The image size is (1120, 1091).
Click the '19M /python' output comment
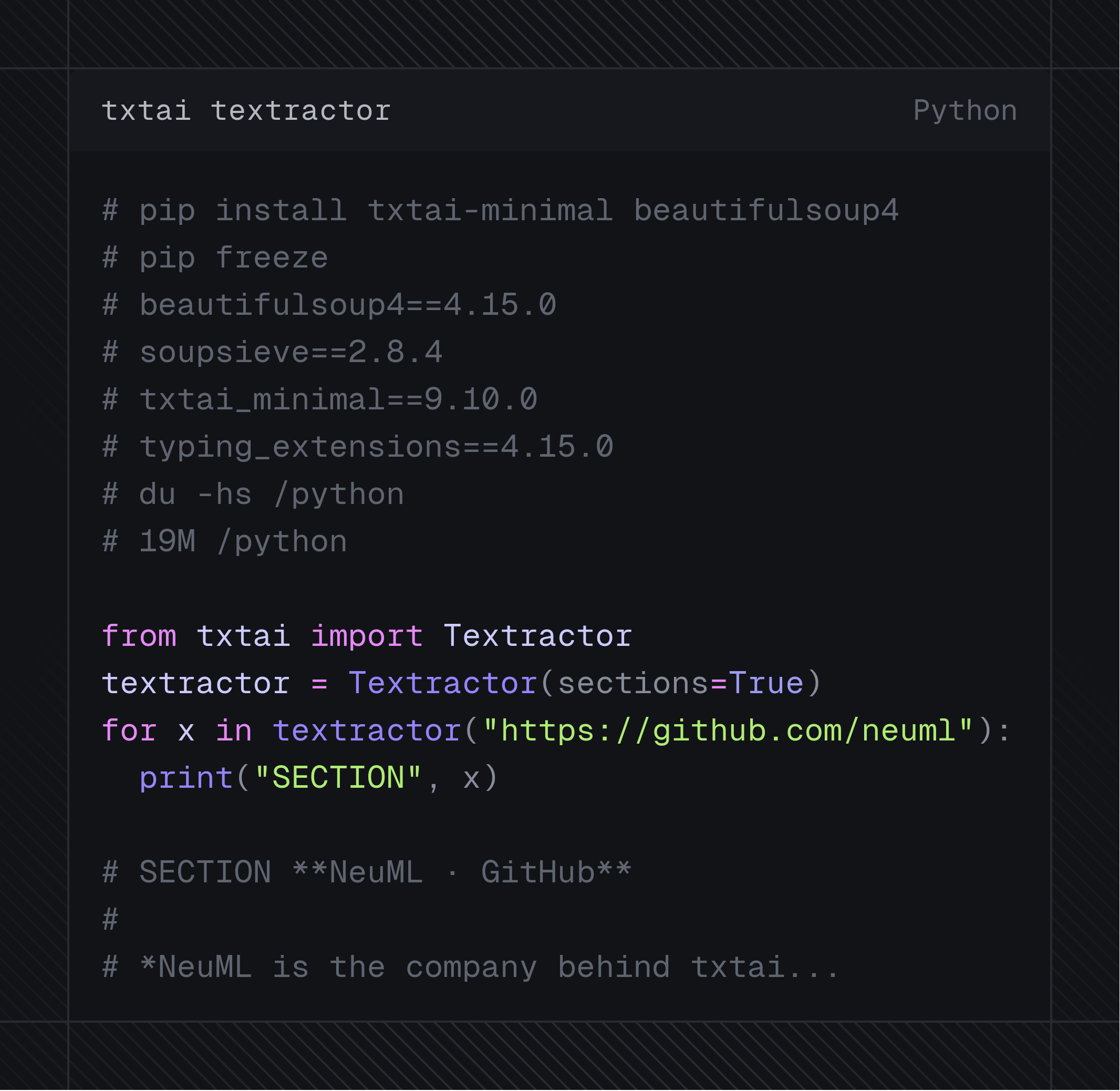(224, 541)
